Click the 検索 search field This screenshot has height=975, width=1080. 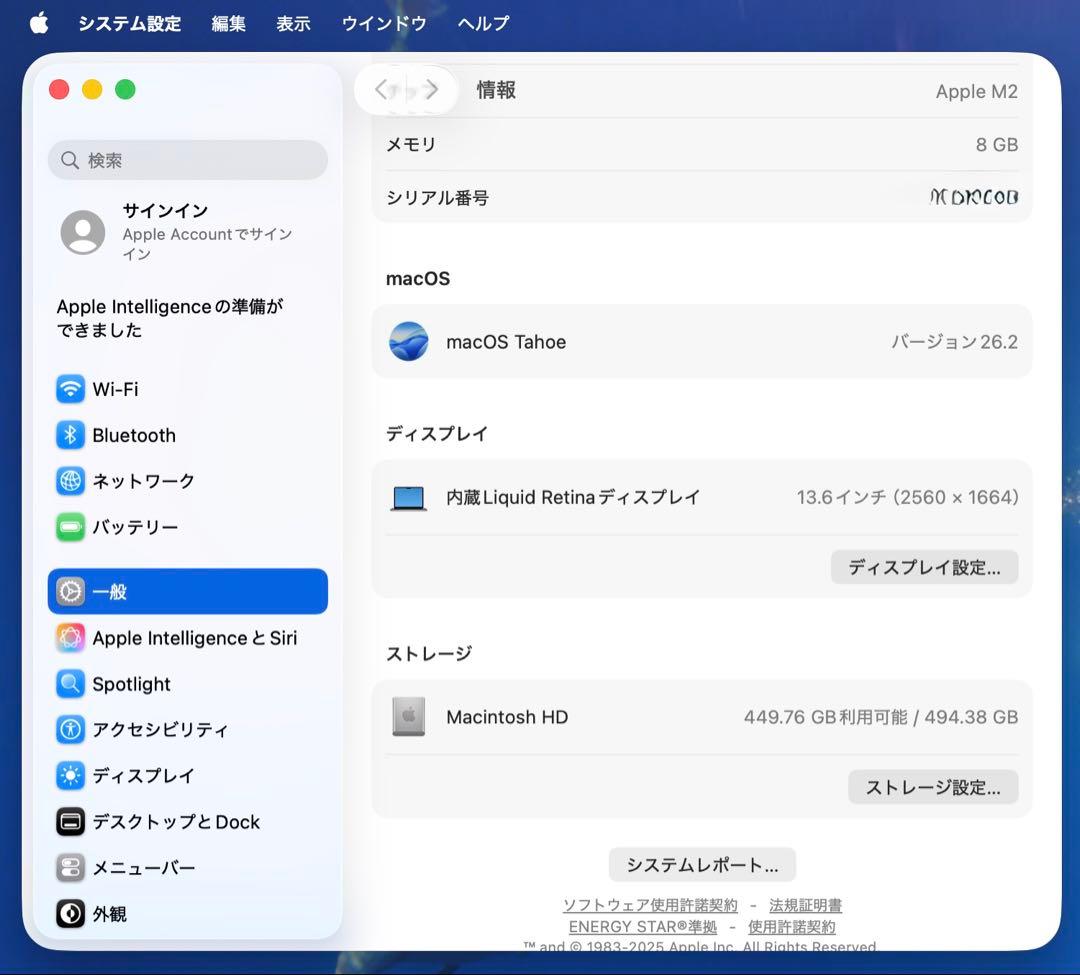pos(187,160)
